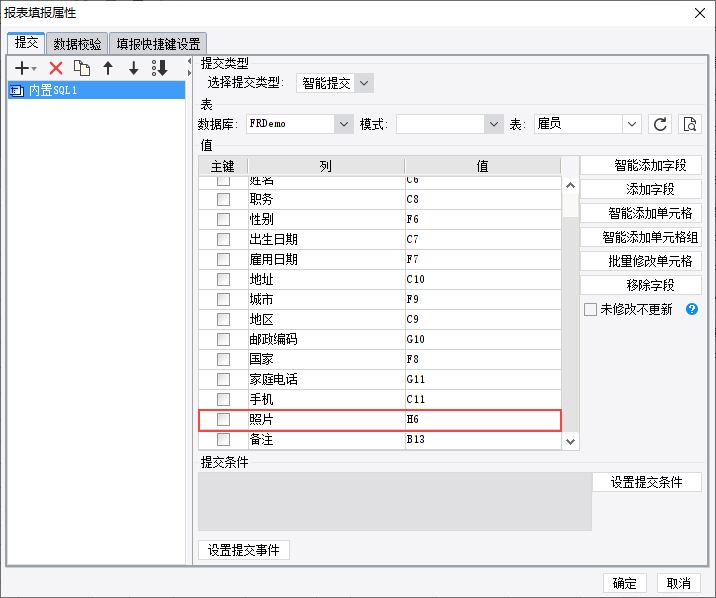Click the 智能添加单元格 button
Viewport: 716px width, 598px height.
[x=641, y=213]
